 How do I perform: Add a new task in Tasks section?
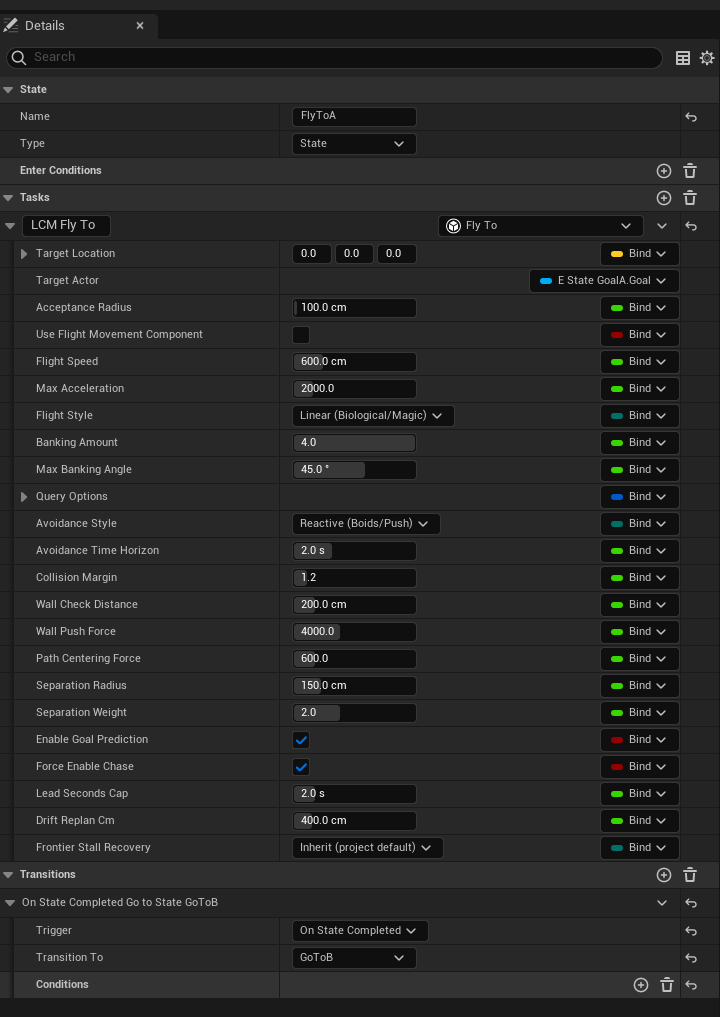click(x=664, y=198)
